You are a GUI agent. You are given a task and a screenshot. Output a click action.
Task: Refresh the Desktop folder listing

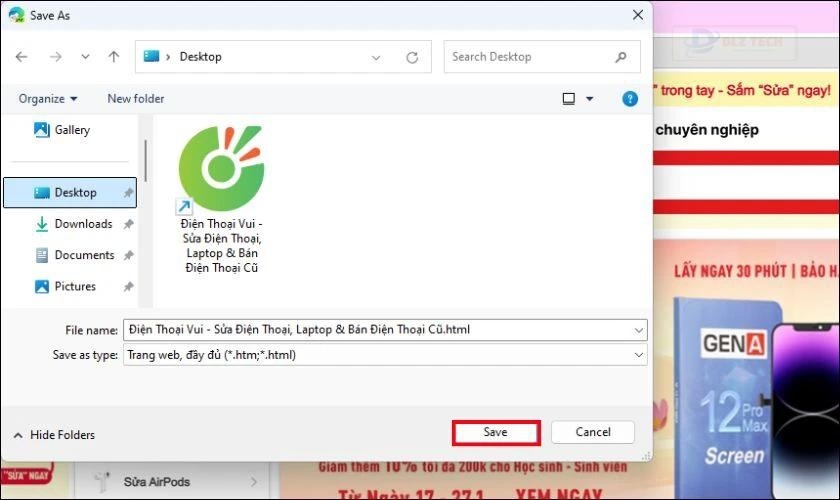412,57
